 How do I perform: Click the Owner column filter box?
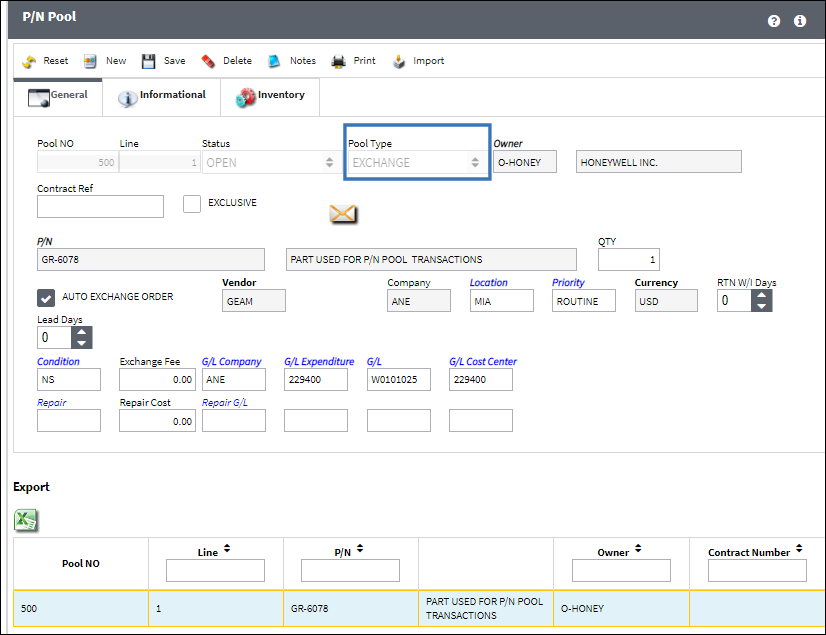tap(622, 571)
